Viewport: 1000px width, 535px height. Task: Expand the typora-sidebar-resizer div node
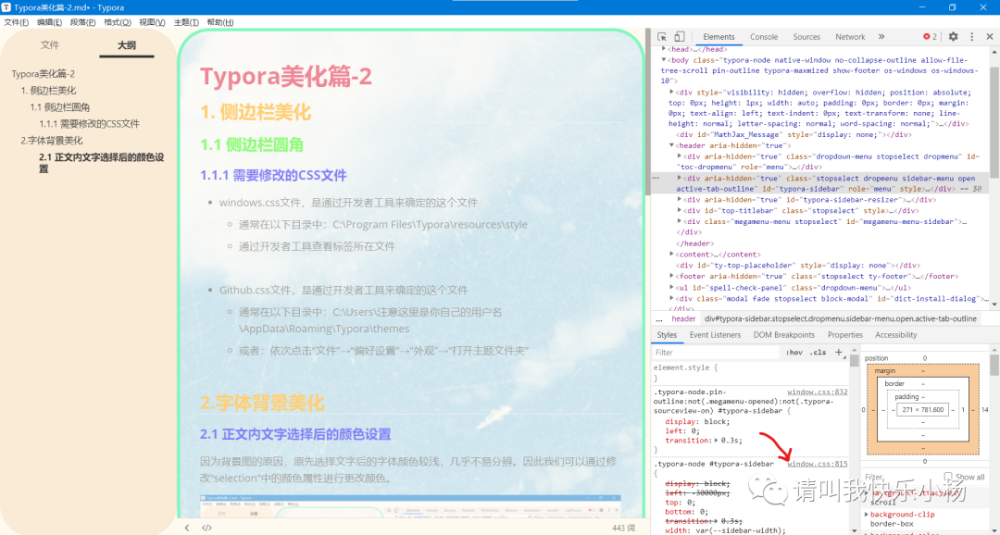(679, 200)
